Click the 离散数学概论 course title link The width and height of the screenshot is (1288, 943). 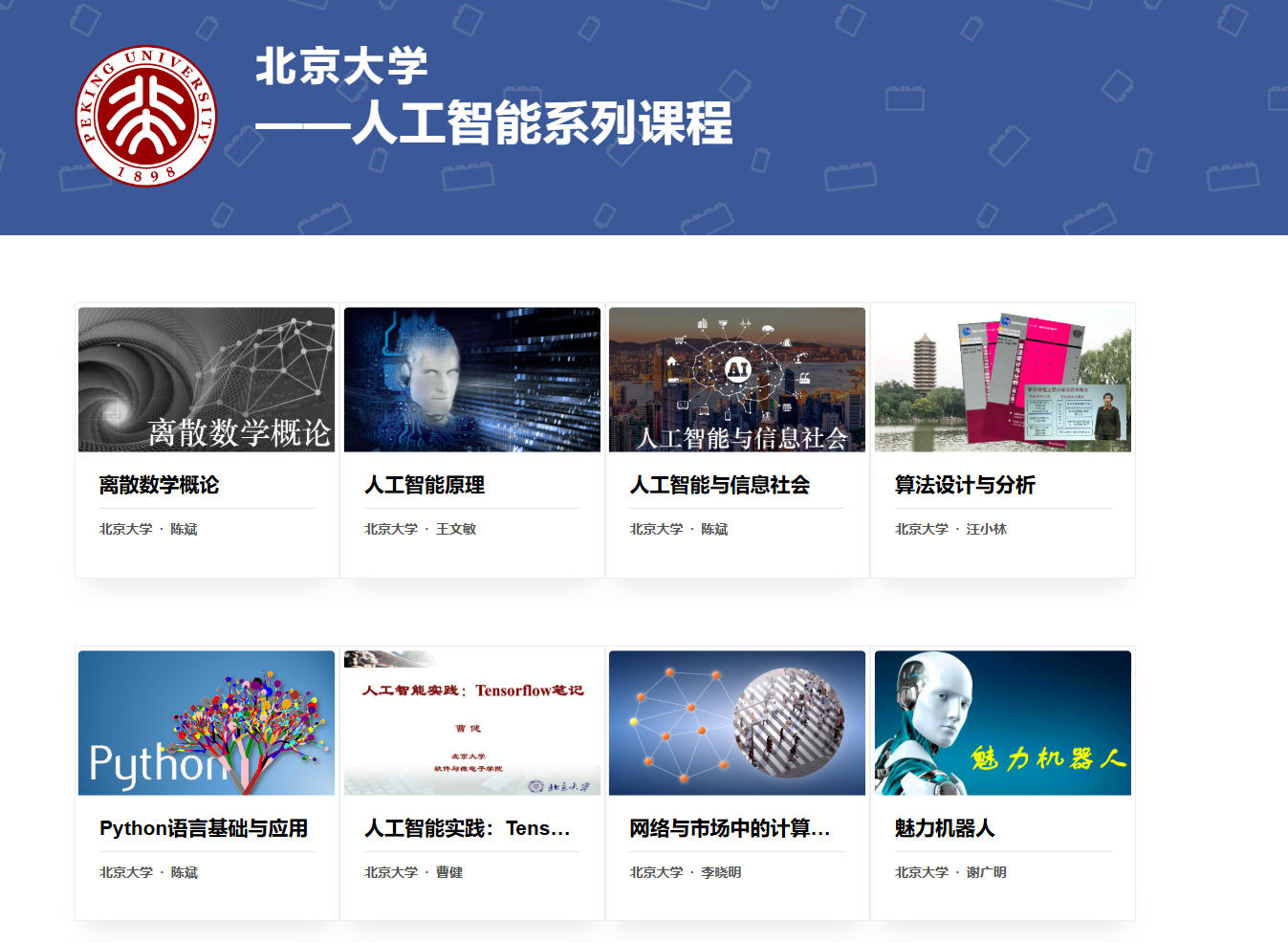(159, 485)
